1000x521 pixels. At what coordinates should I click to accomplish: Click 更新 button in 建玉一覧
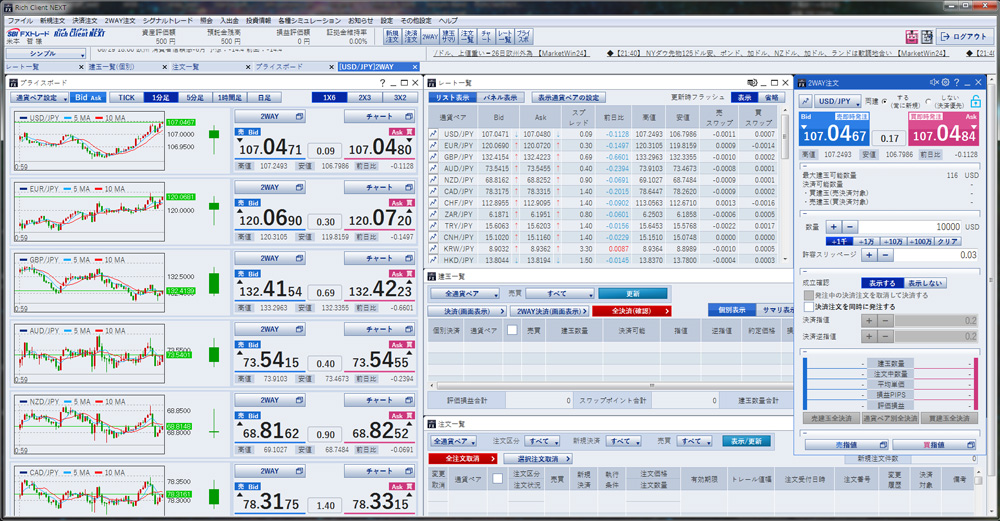[x=633, y=293]
